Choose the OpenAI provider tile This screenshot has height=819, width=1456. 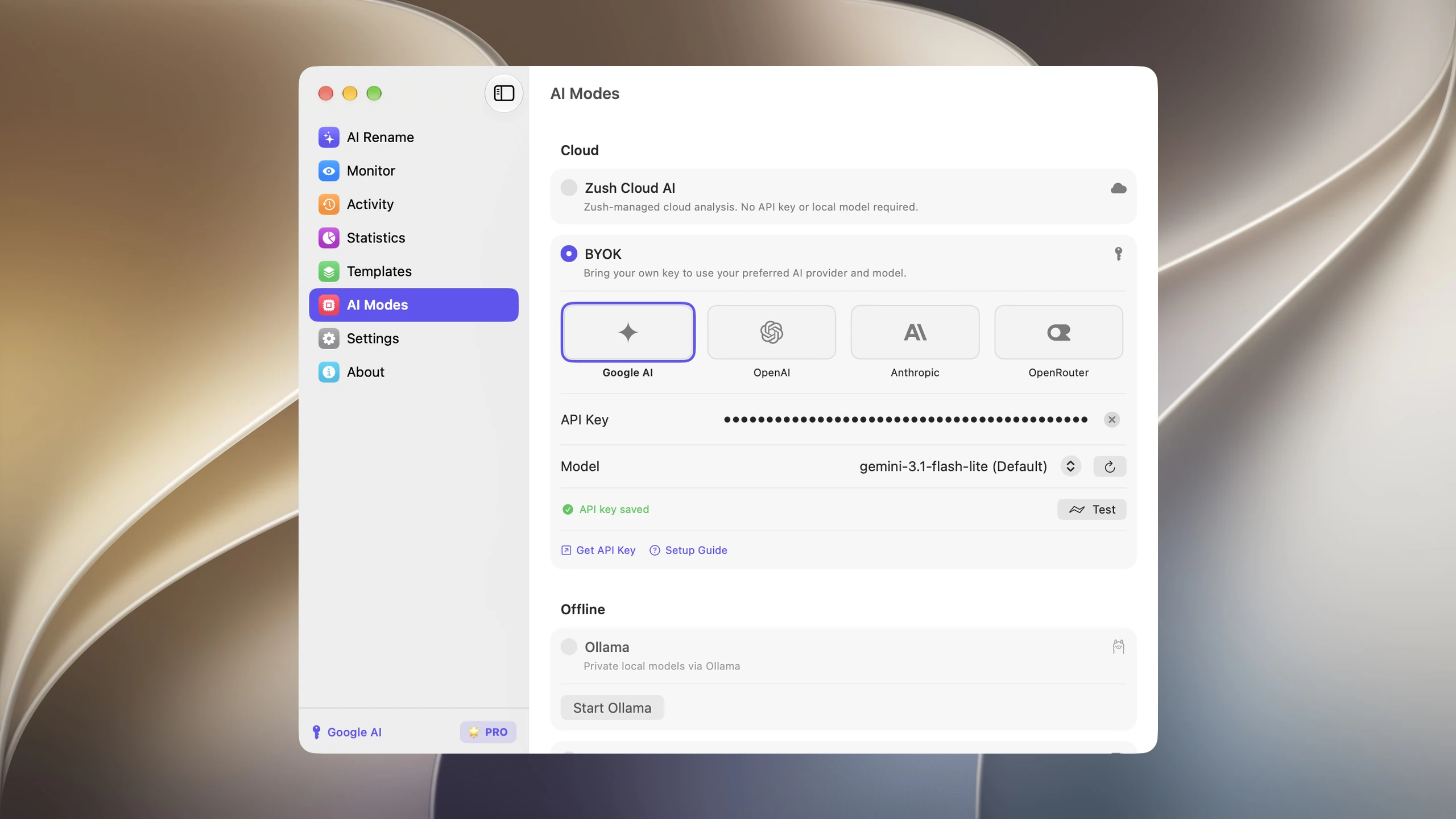pyautogui.click(x=771, y=332)
